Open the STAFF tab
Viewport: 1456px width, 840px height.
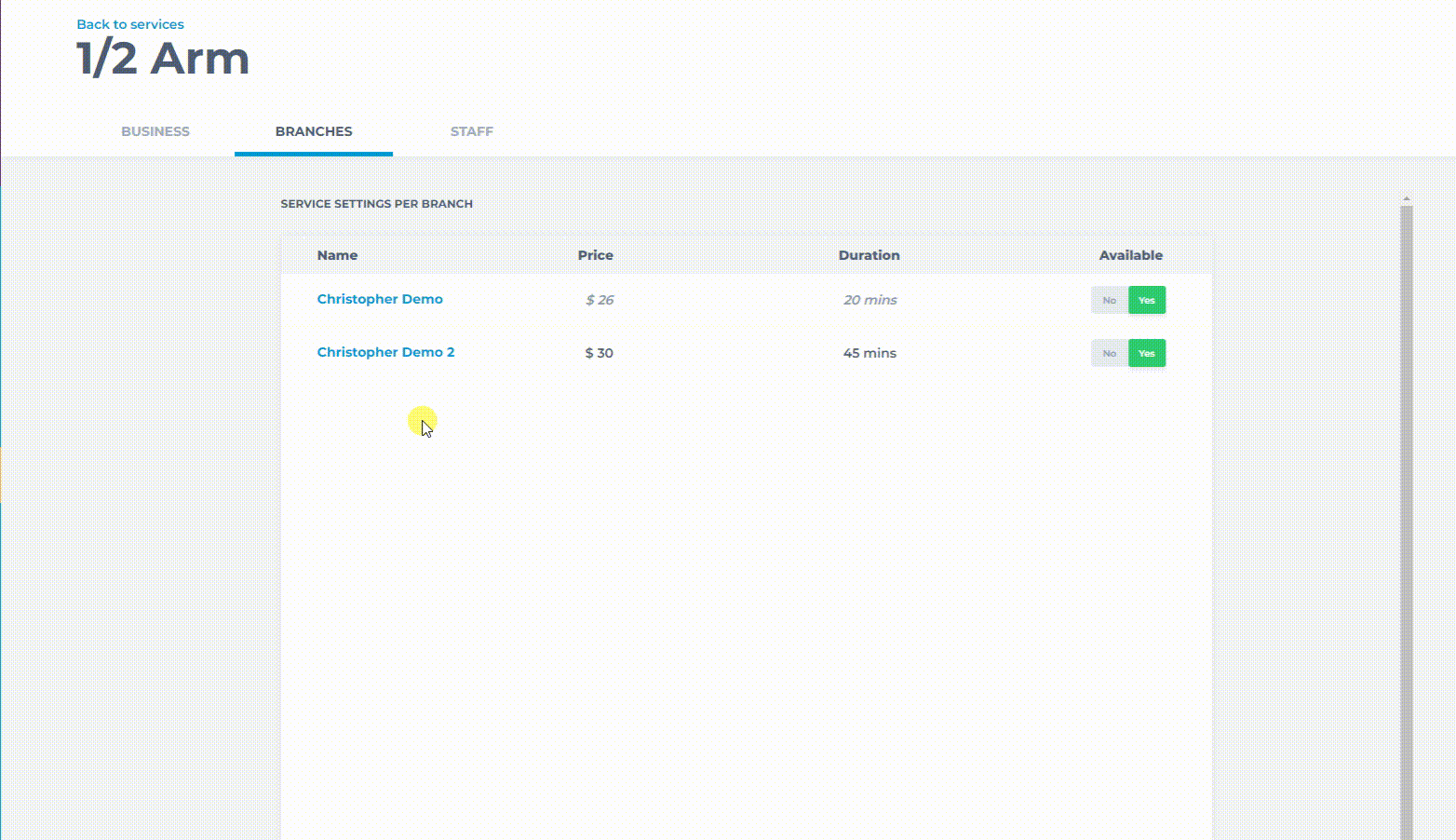pos(472,131)
